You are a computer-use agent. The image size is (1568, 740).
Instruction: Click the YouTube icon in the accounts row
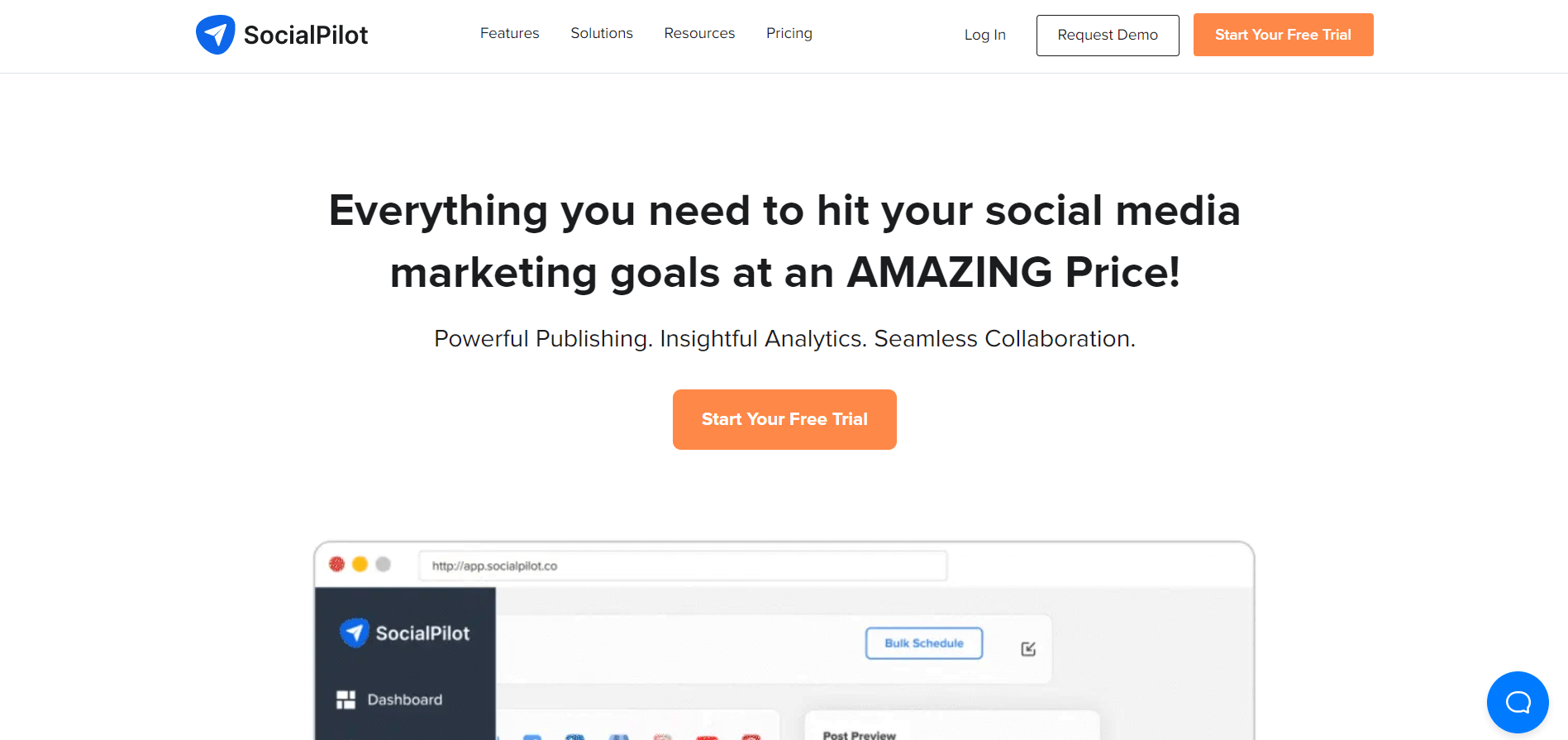(705, 737)
